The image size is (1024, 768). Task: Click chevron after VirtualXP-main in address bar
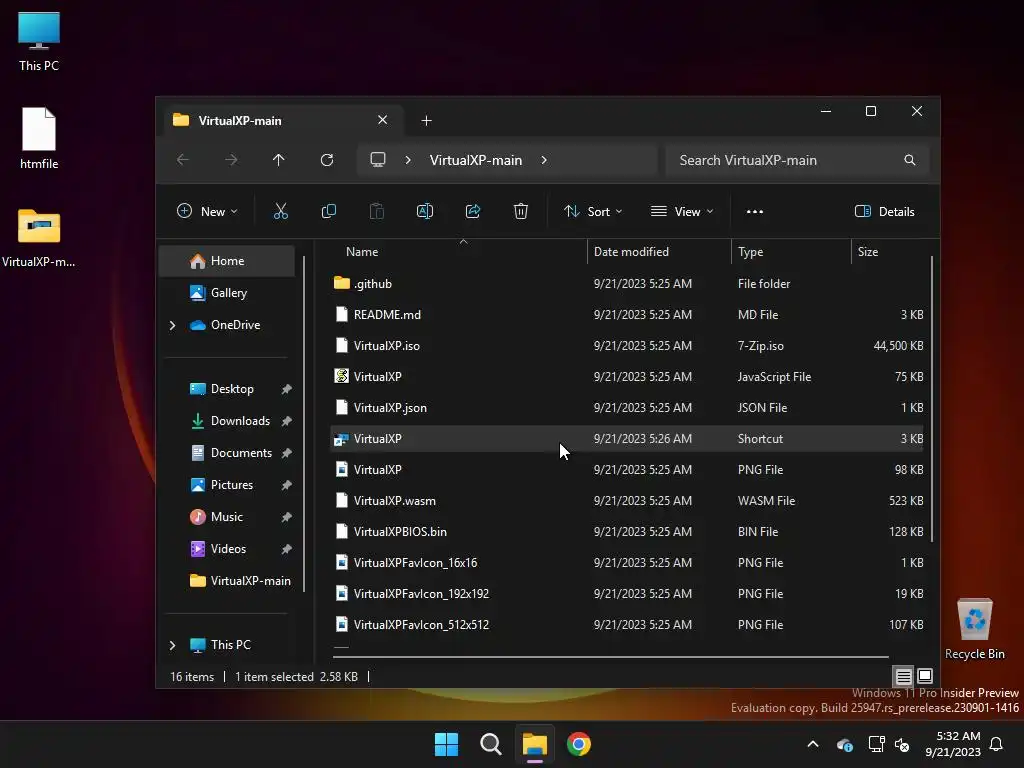544,160
